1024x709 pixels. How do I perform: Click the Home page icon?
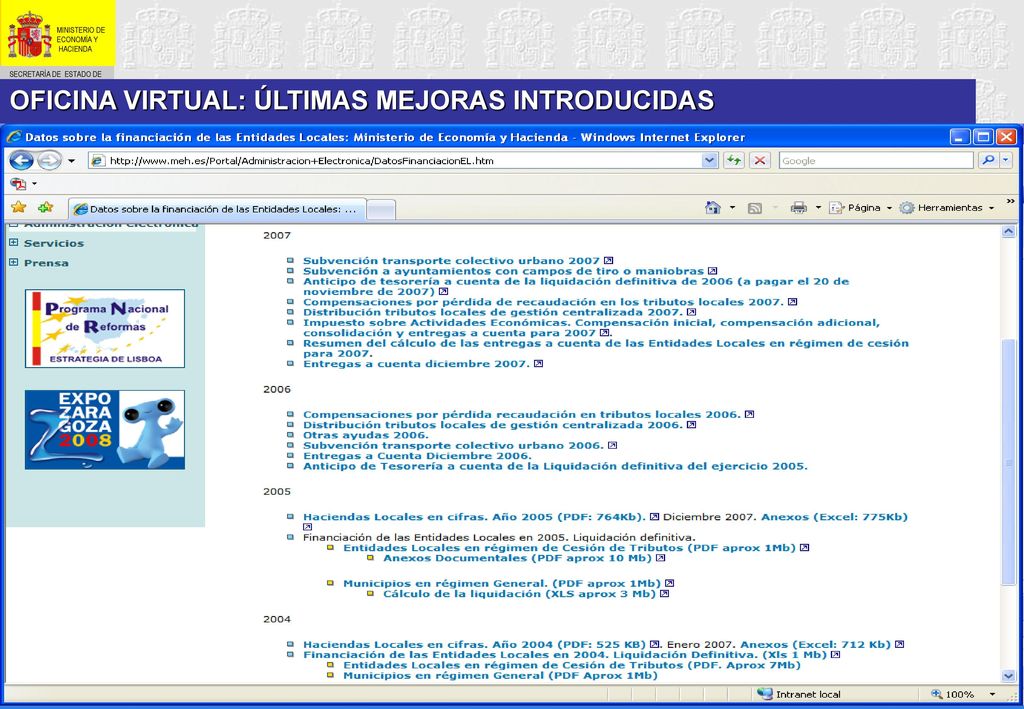[713, 208]
